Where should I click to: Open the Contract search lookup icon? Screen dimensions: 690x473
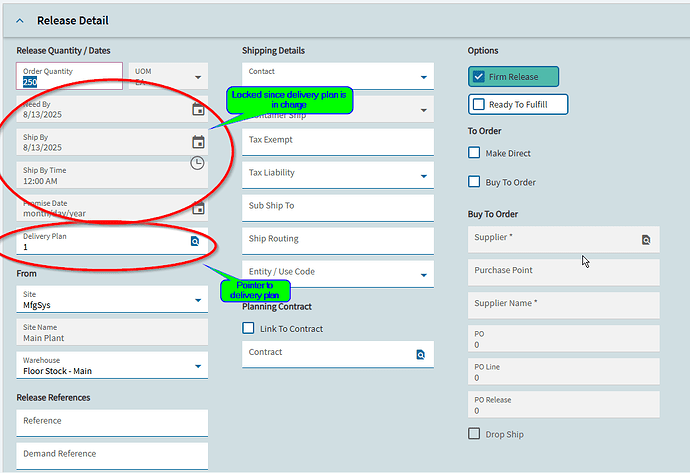click(x=420, y=355)
